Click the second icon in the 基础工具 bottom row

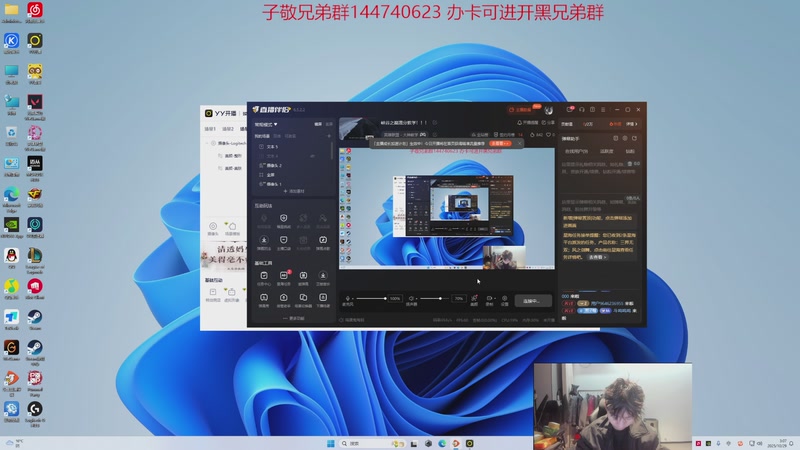point(284,298)
